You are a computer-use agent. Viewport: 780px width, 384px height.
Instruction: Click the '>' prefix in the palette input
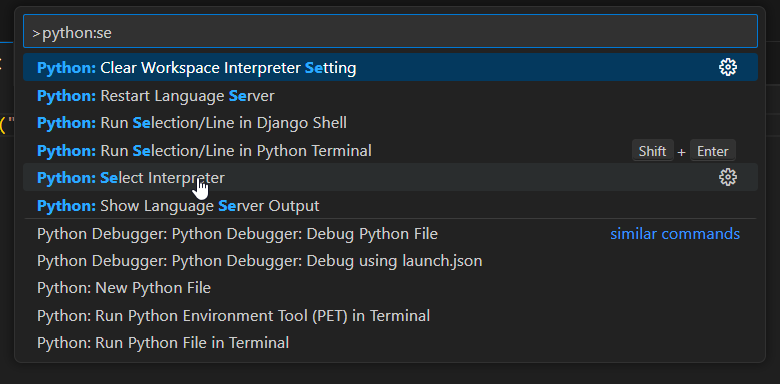click(x=36, y=33)
